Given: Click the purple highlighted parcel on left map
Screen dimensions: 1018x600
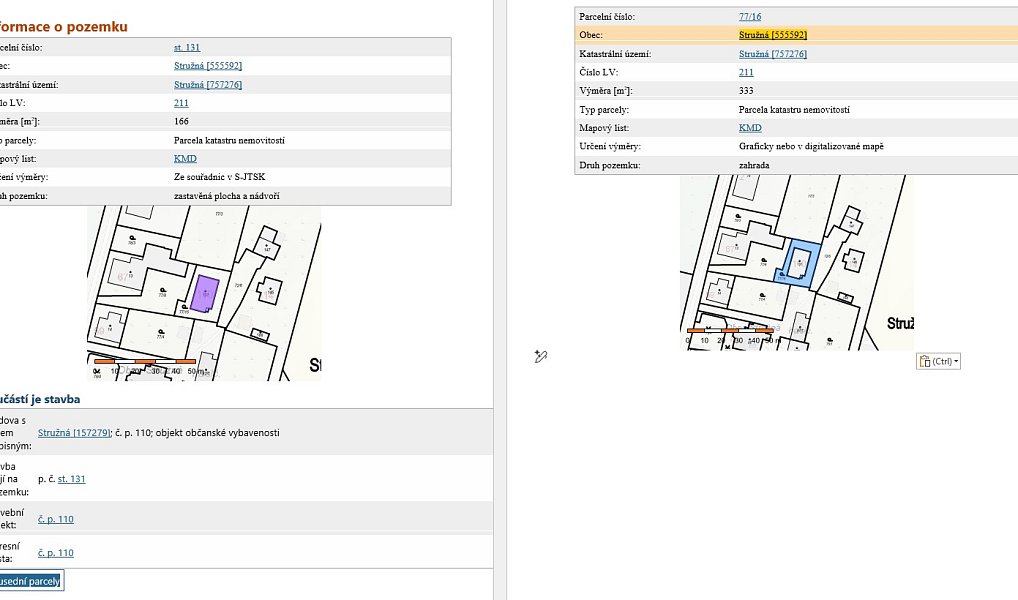Looking at the screenshot, I should (x=205, y=294).
